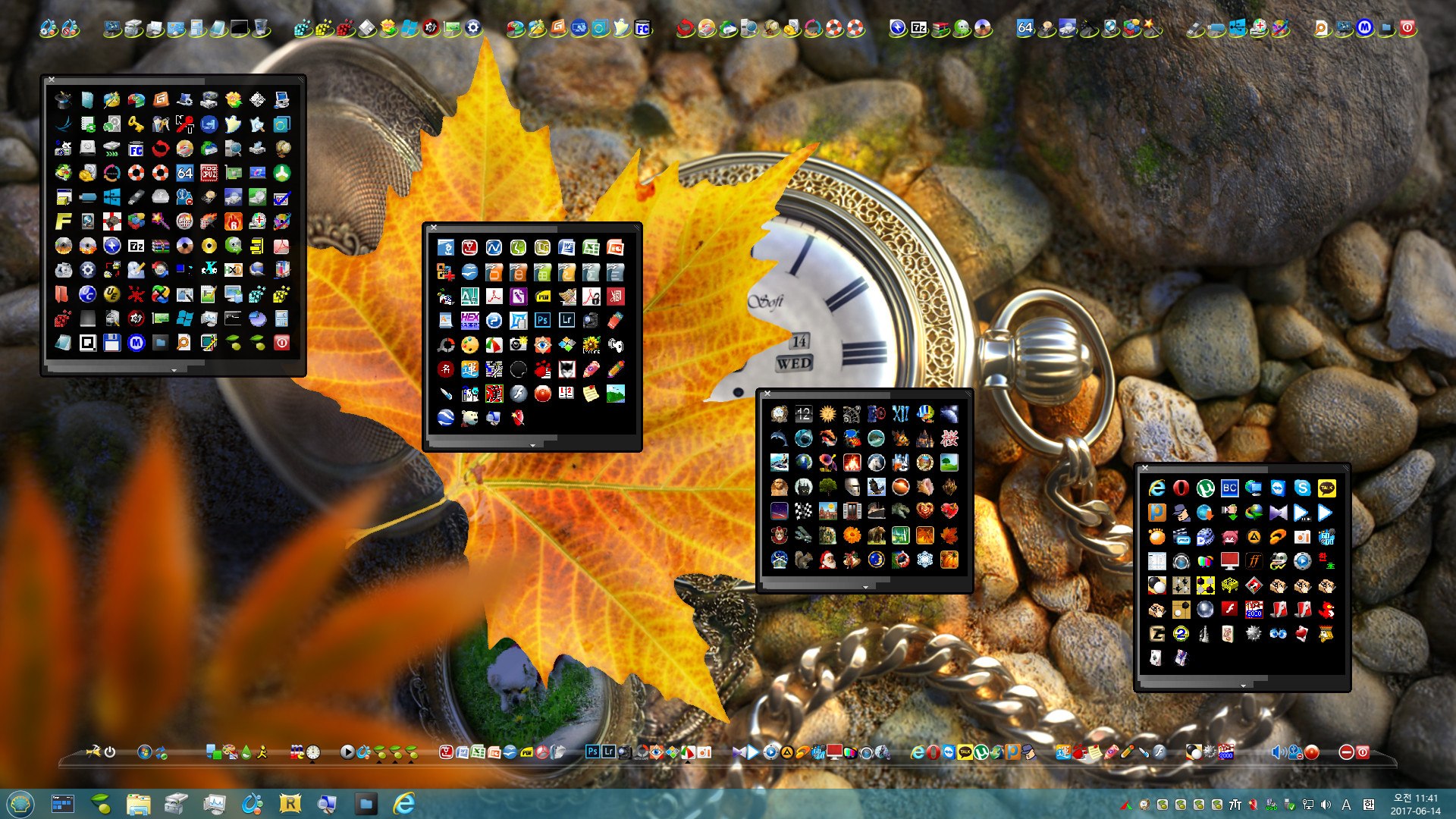Open the red monitor icon
Image resolution: width=1456 pixels, height=819 pixels.
click(x=1229, y=561)
